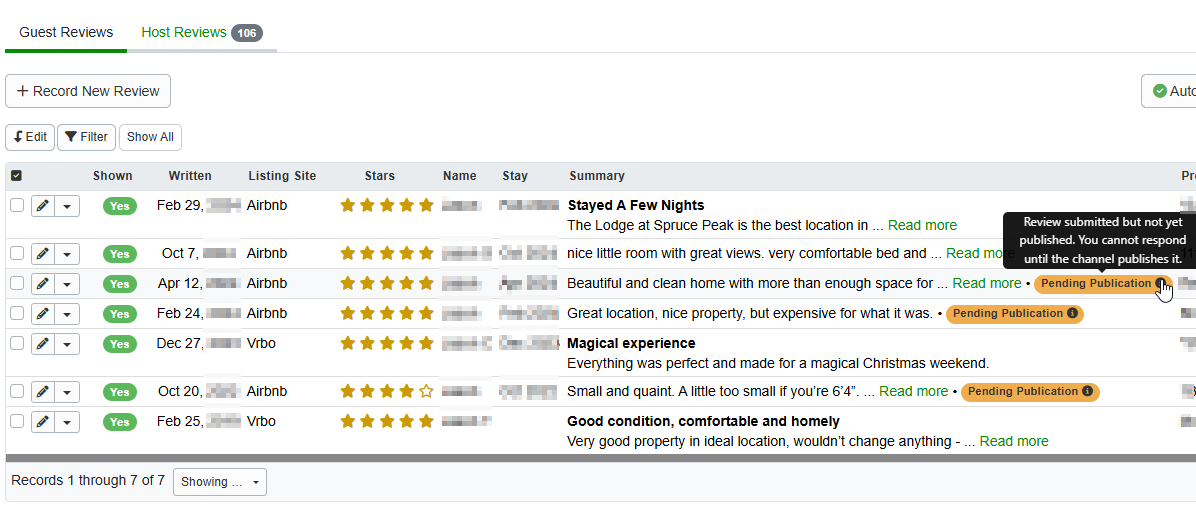Click the info icon on the Feb 24 Pending Publication badge
This screenshot has width=1196, height=508.
click(x=1072, y=314)
